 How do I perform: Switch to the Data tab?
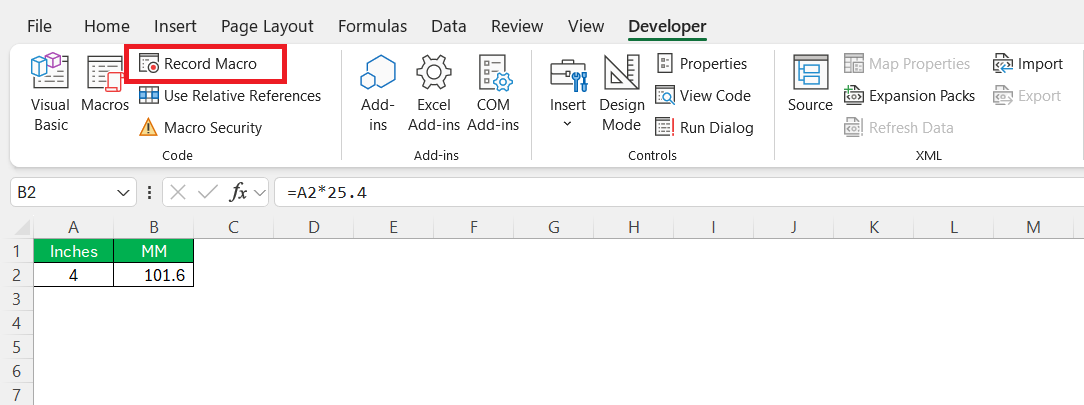448,26
